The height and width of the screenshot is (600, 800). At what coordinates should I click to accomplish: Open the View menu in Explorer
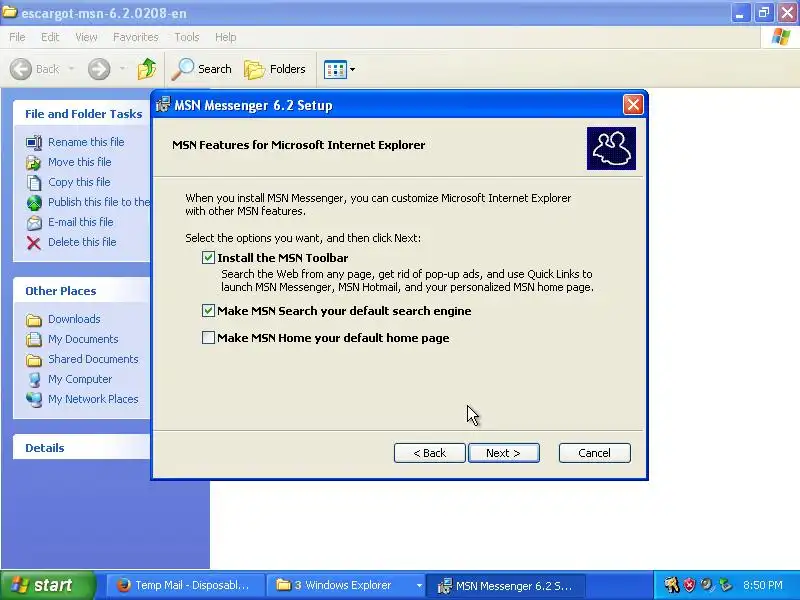coord(86,37)
